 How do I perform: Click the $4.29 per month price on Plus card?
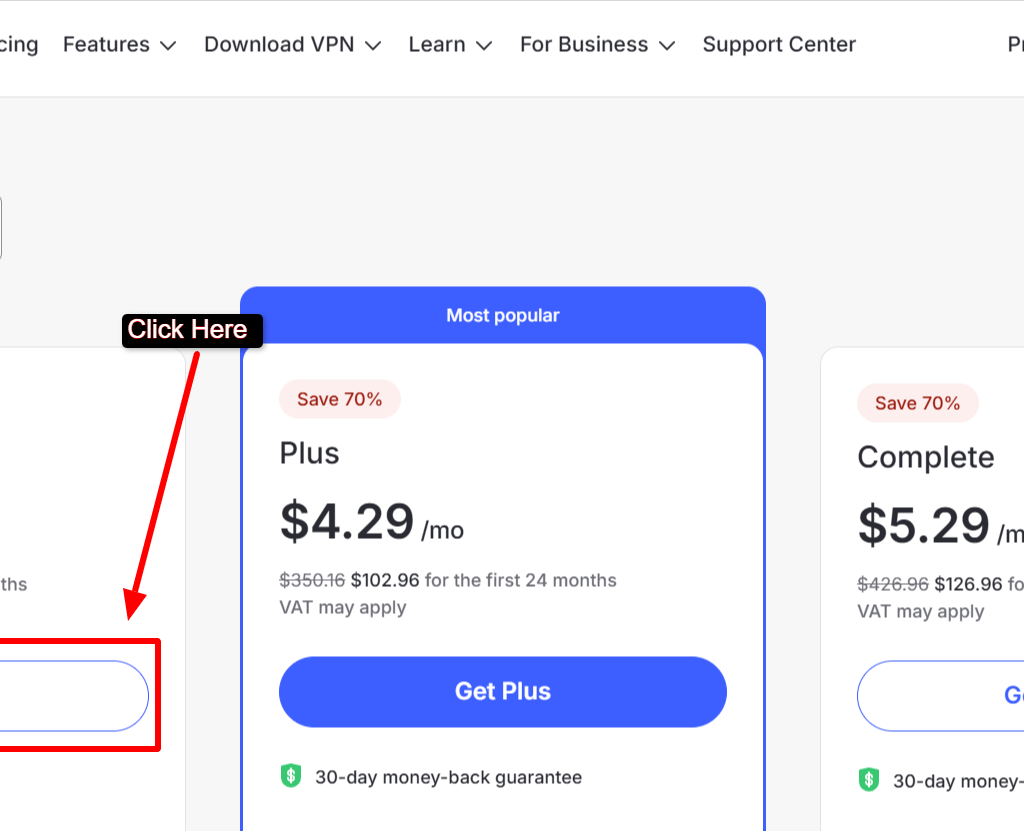tap(345, 521)
